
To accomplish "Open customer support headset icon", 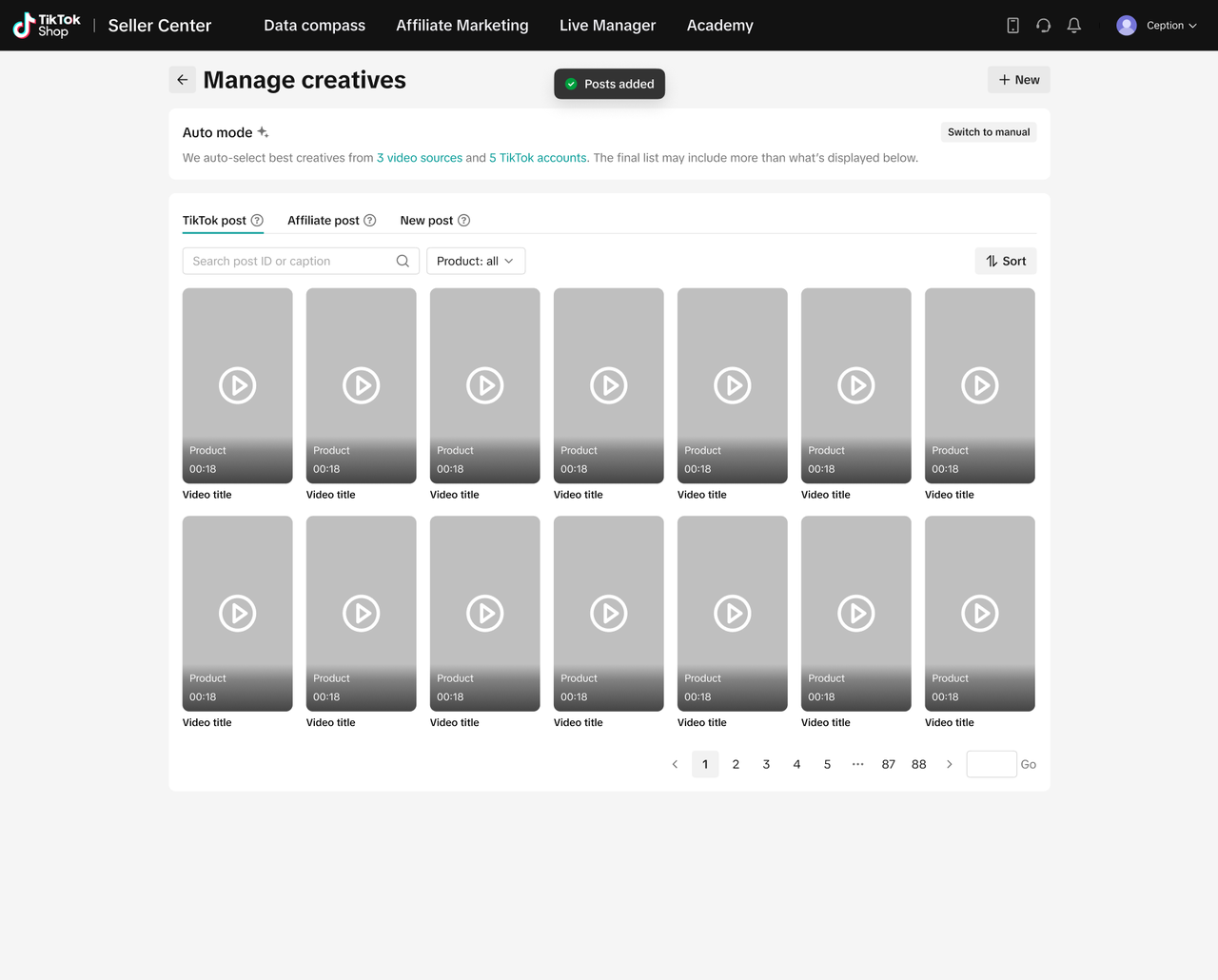I will [x=1043, y=26].
